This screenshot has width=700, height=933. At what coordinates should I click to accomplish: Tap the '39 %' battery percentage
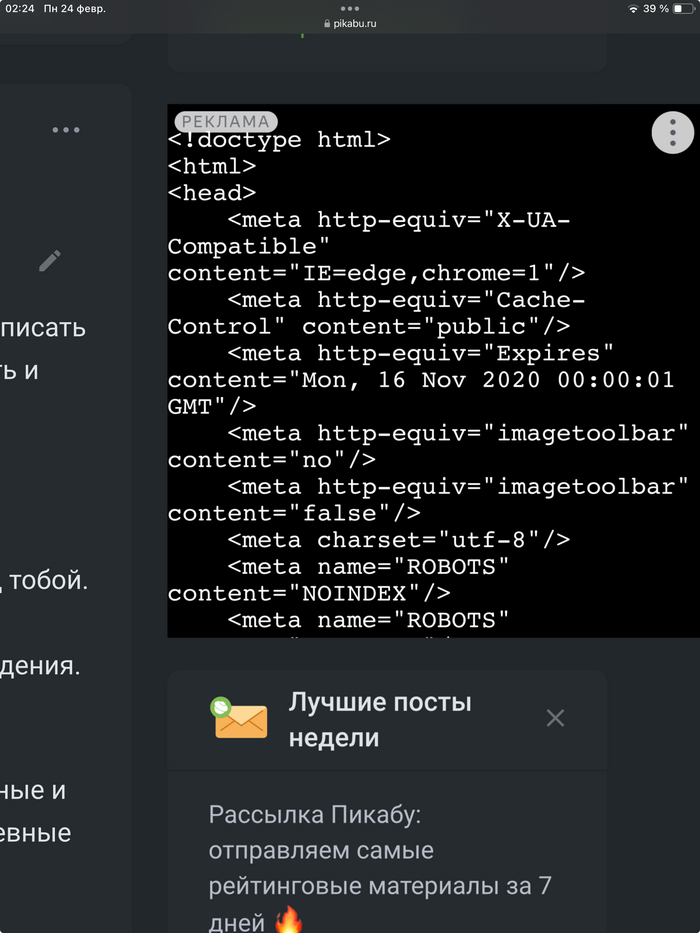tap(656, 8)
